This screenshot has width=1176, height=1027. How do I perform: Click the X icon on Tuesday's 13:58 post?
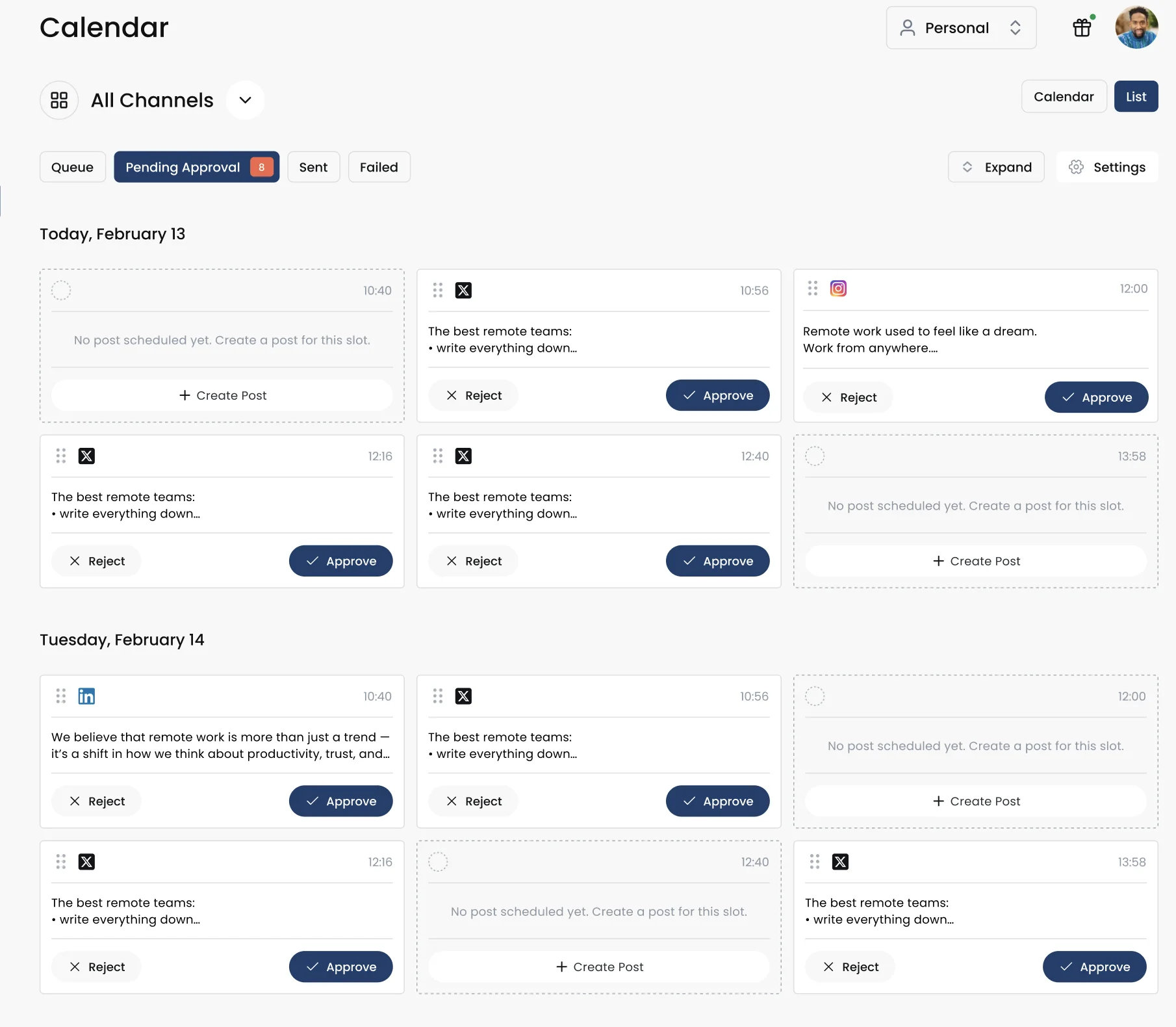[840, 862]
